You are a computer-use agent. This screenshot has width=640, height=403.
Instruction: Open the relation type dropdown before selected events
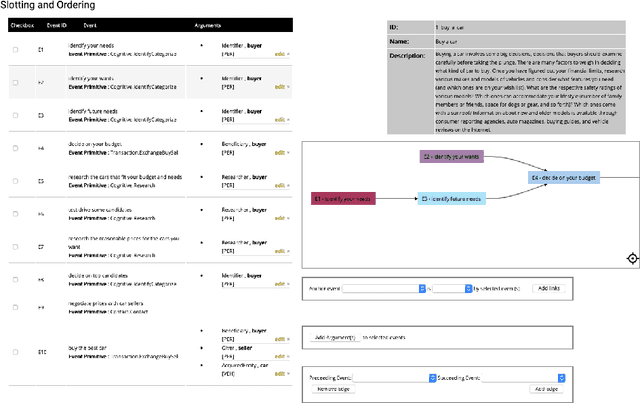(446, 288)
